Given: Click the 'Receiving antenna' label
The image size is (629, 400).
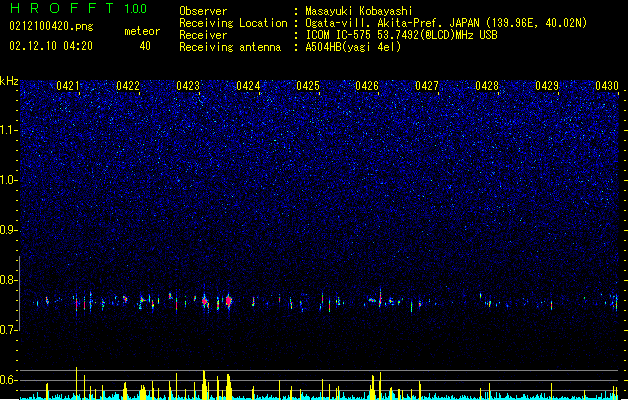Looking at the screenshot, I should pyautogui.click(x=230, y=47).
